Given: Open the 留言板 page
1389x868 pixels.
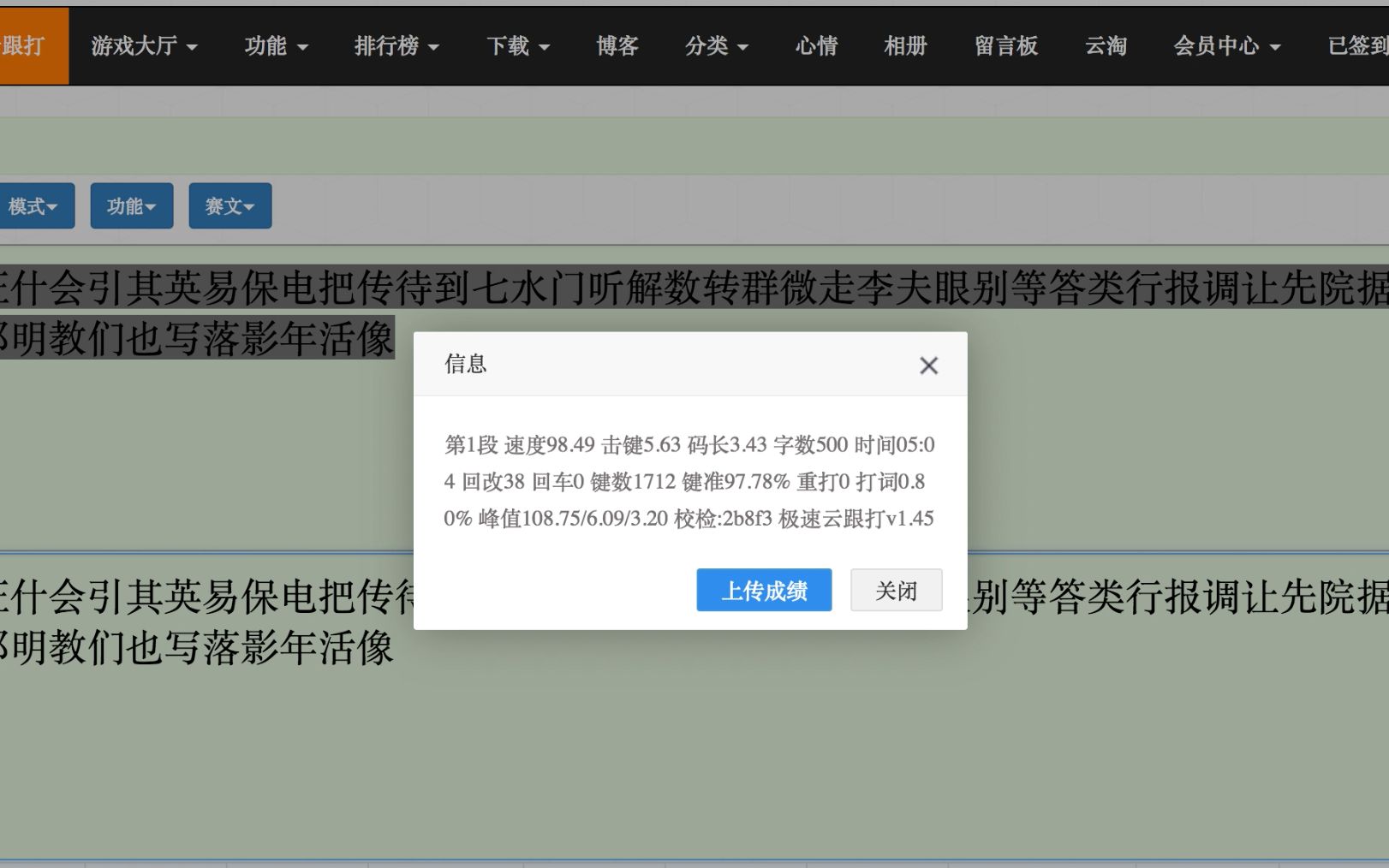Looking at the screenshot, I should coord(1006,46).
